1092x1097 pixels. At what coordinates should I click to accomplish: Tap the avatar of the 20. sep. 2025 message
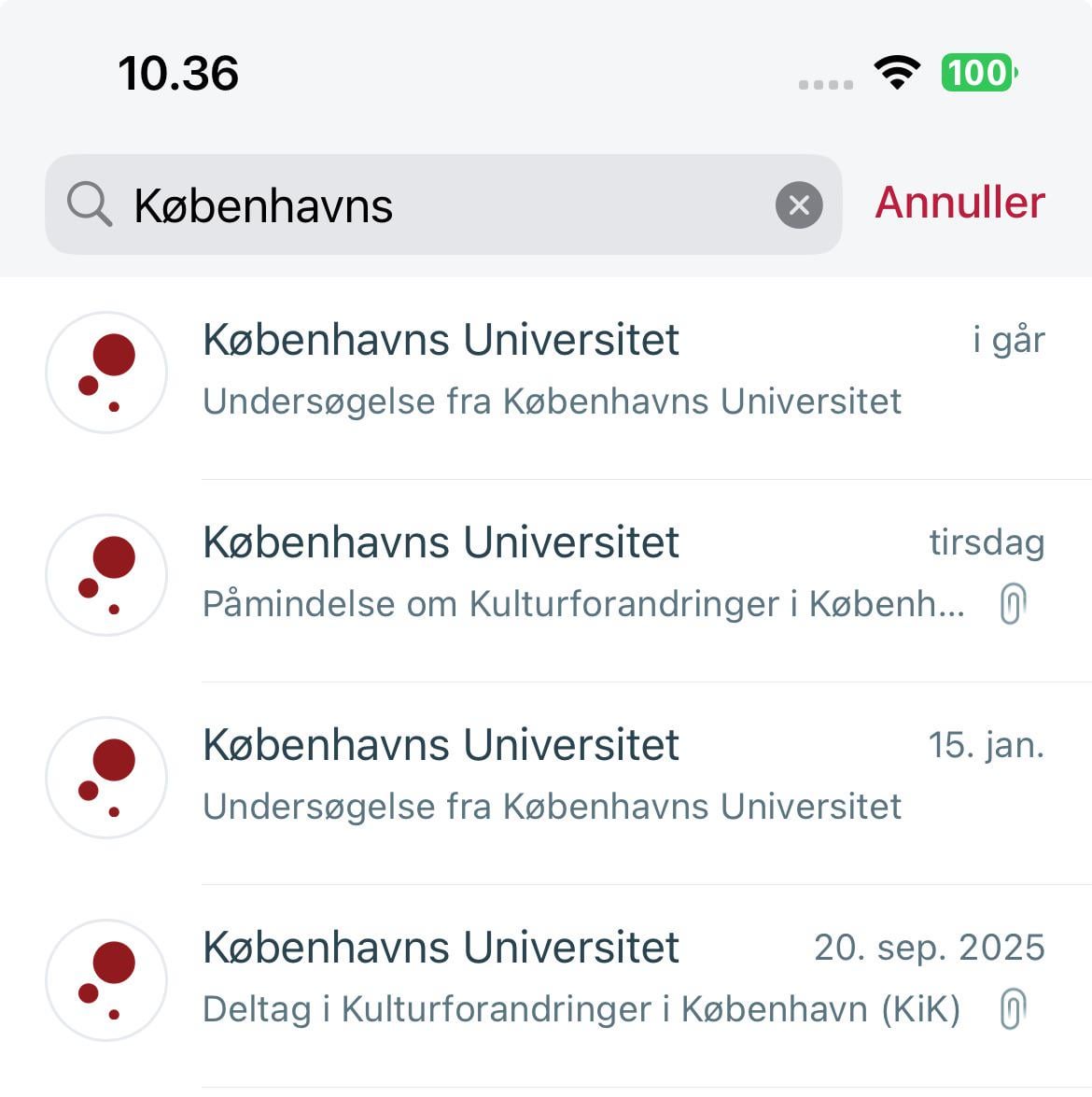(106, 980)
